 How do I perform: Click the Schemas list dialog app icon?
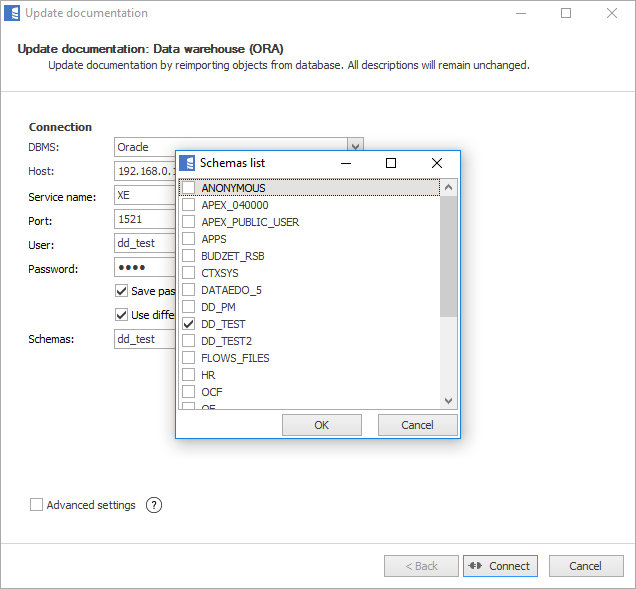(x=187, y=163)
